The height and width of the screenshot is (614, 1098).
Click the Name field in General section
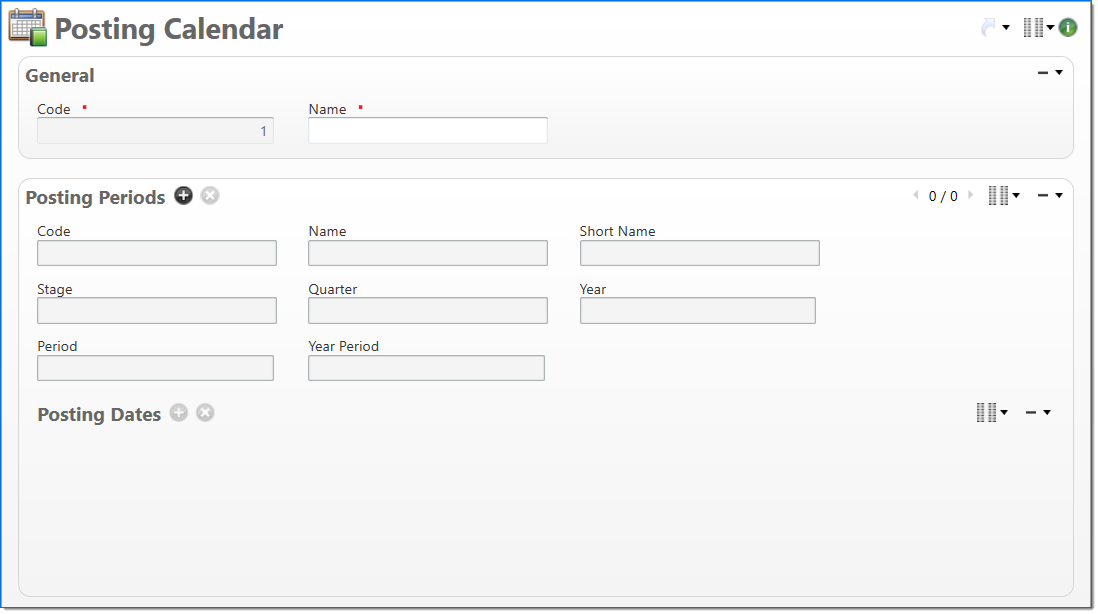click(427, 131)
